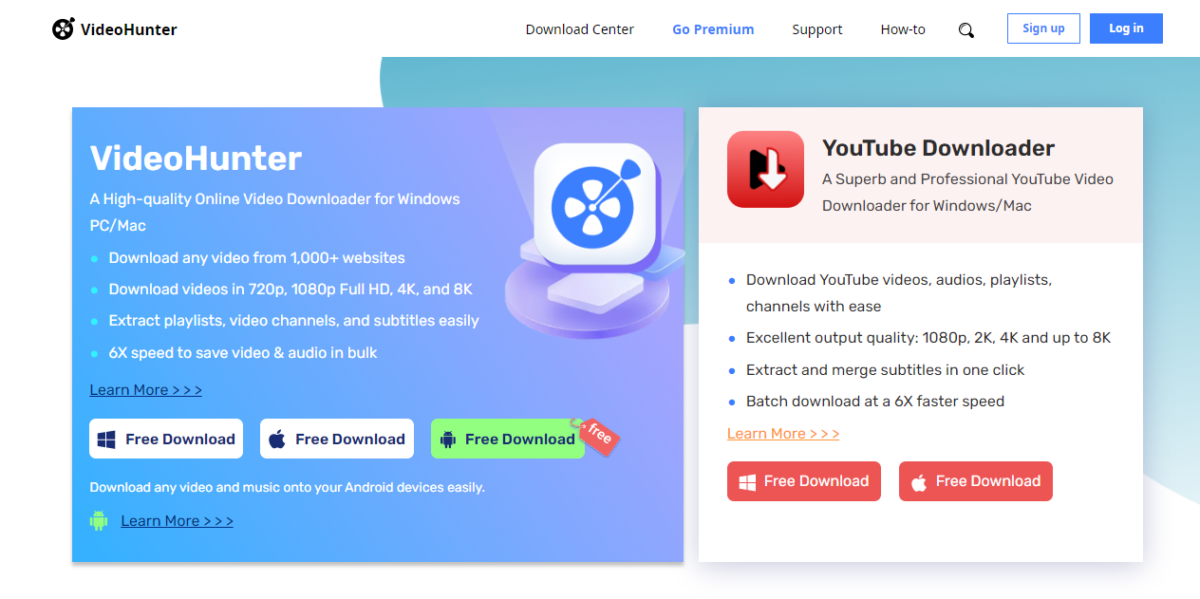1200x599 pixels.
Task: Click the YouTube Downloader heading
Action: point(938,148)
